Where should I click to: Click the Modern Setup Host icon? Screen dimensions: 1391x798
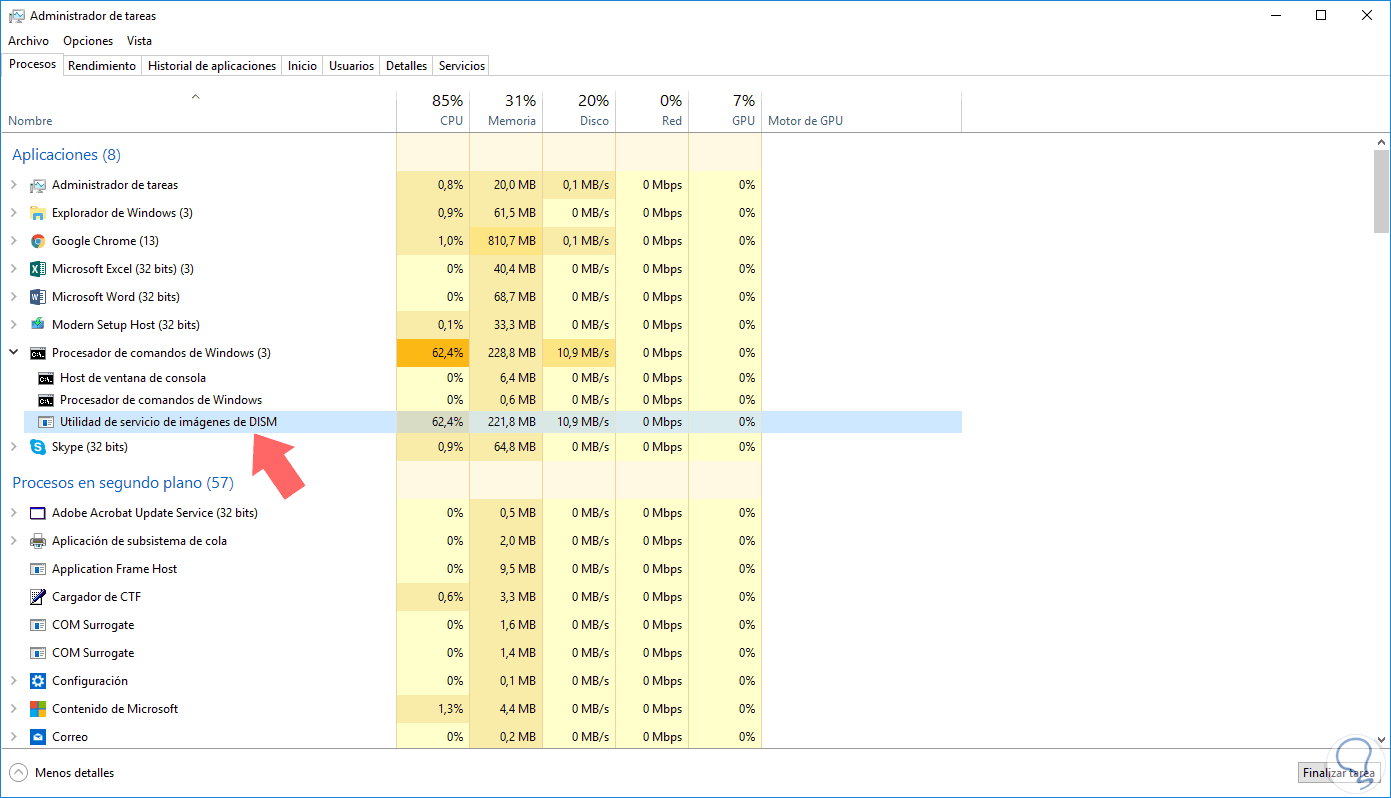click(38, 325)
